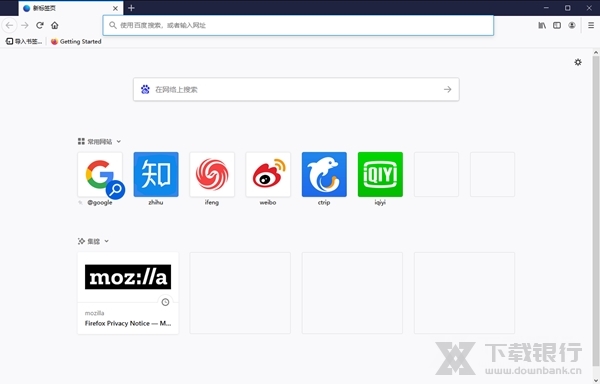Click the forward navigation arrow
This screenshot has width=600, height=384.
pyautogui.click(x=25, y=25)
